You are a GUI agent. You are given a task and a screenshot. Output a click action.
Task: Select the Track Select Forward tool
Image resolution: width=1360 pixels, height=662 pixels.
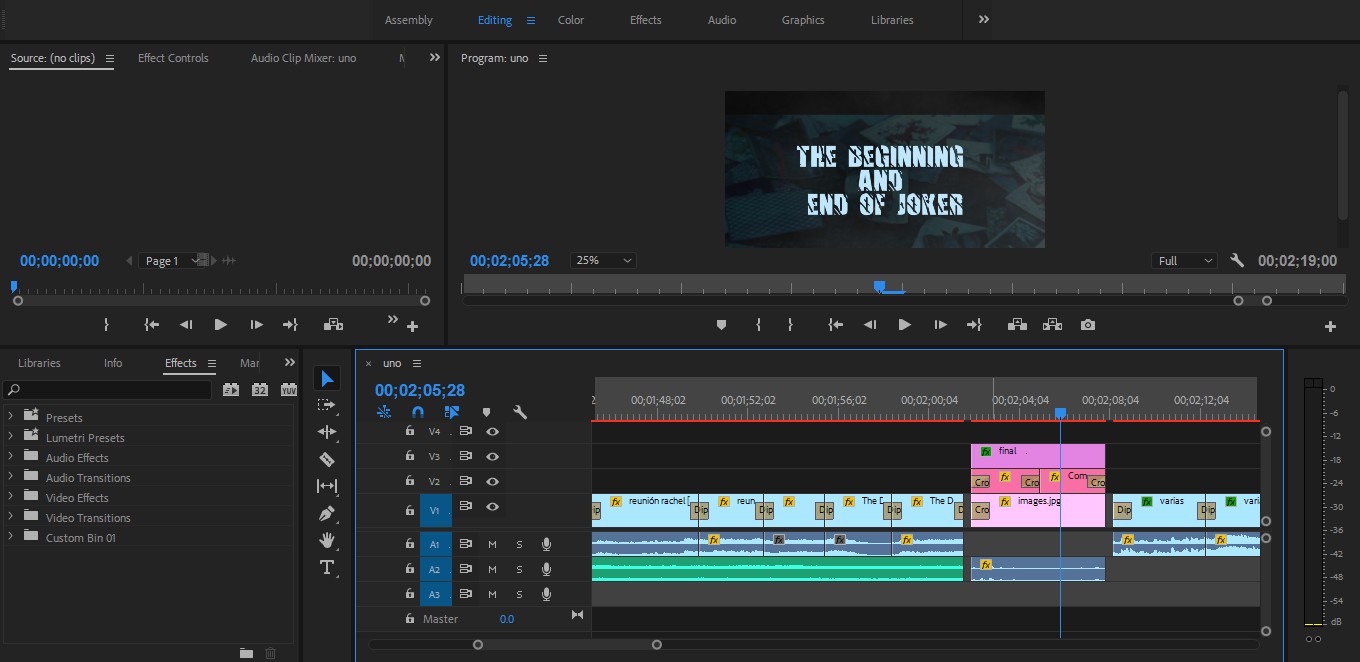326,405
